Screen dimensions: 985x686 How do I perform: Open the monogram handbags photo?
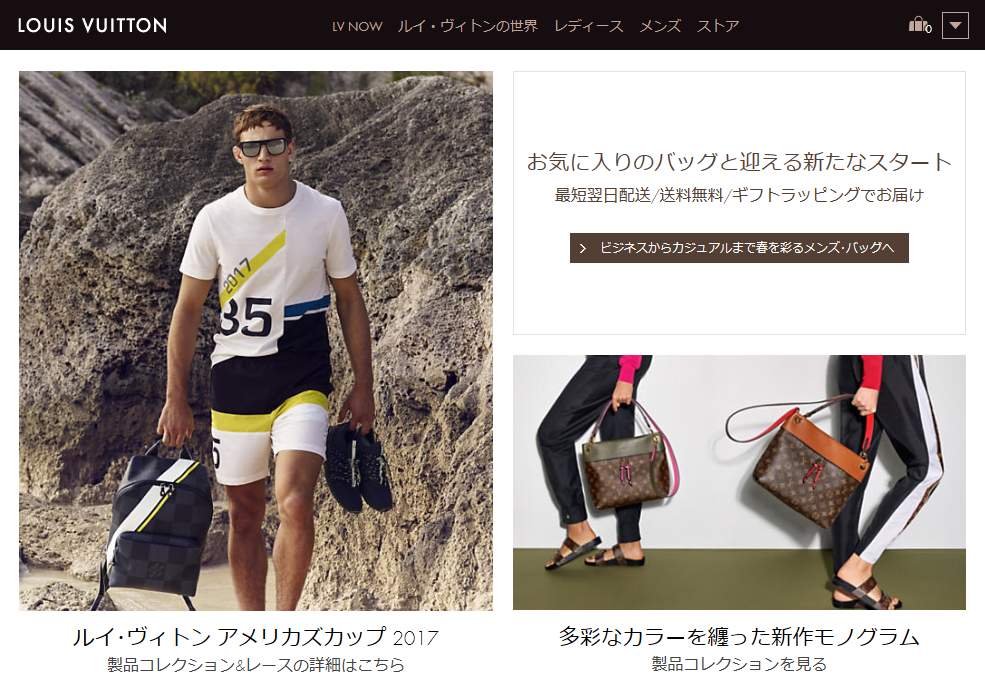(x=739, y=482)
